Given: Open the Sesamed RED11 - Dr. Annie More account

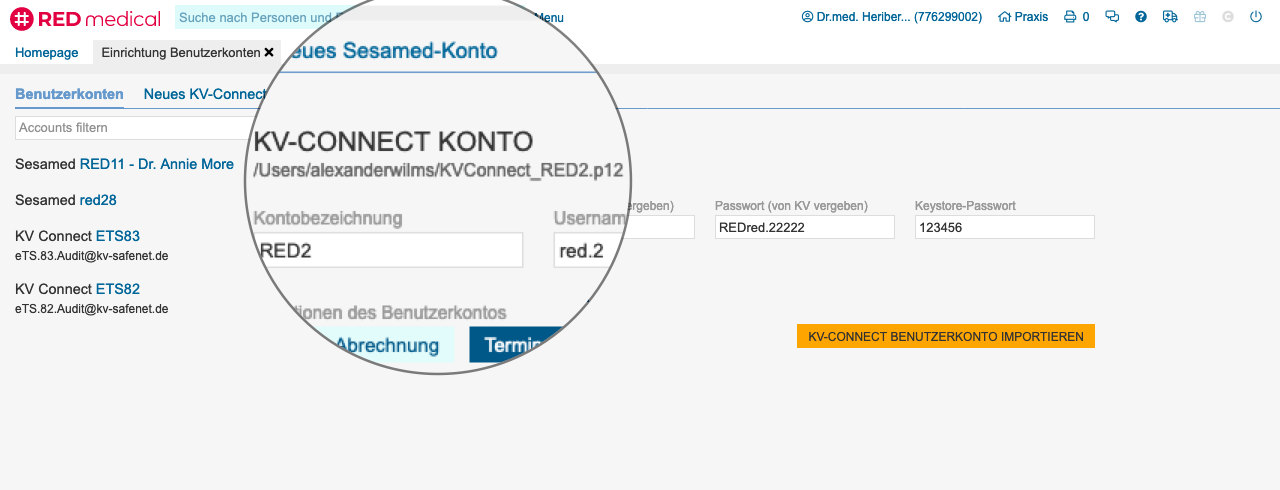Looking at the screenshot, I should (156, 164).
